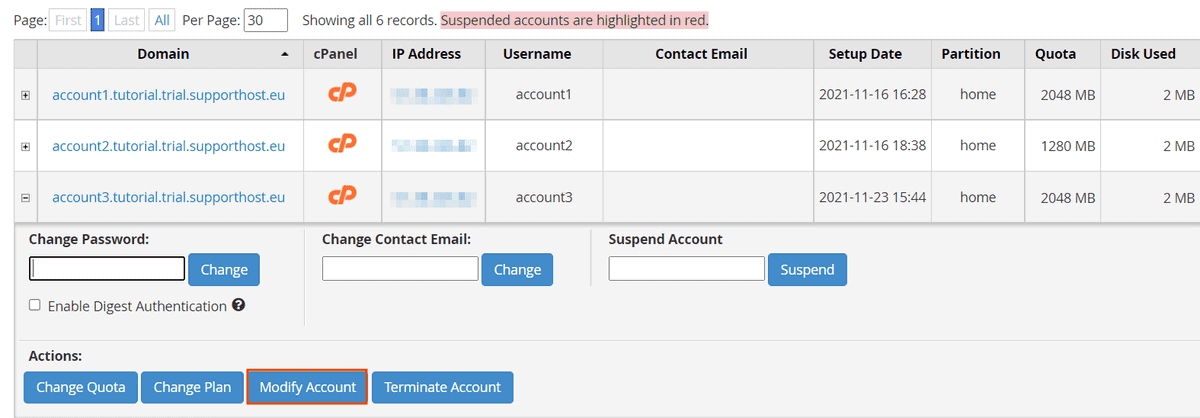Click the Change Quota button
This screenshot has height=418, width=1200.
coord(81,387)
